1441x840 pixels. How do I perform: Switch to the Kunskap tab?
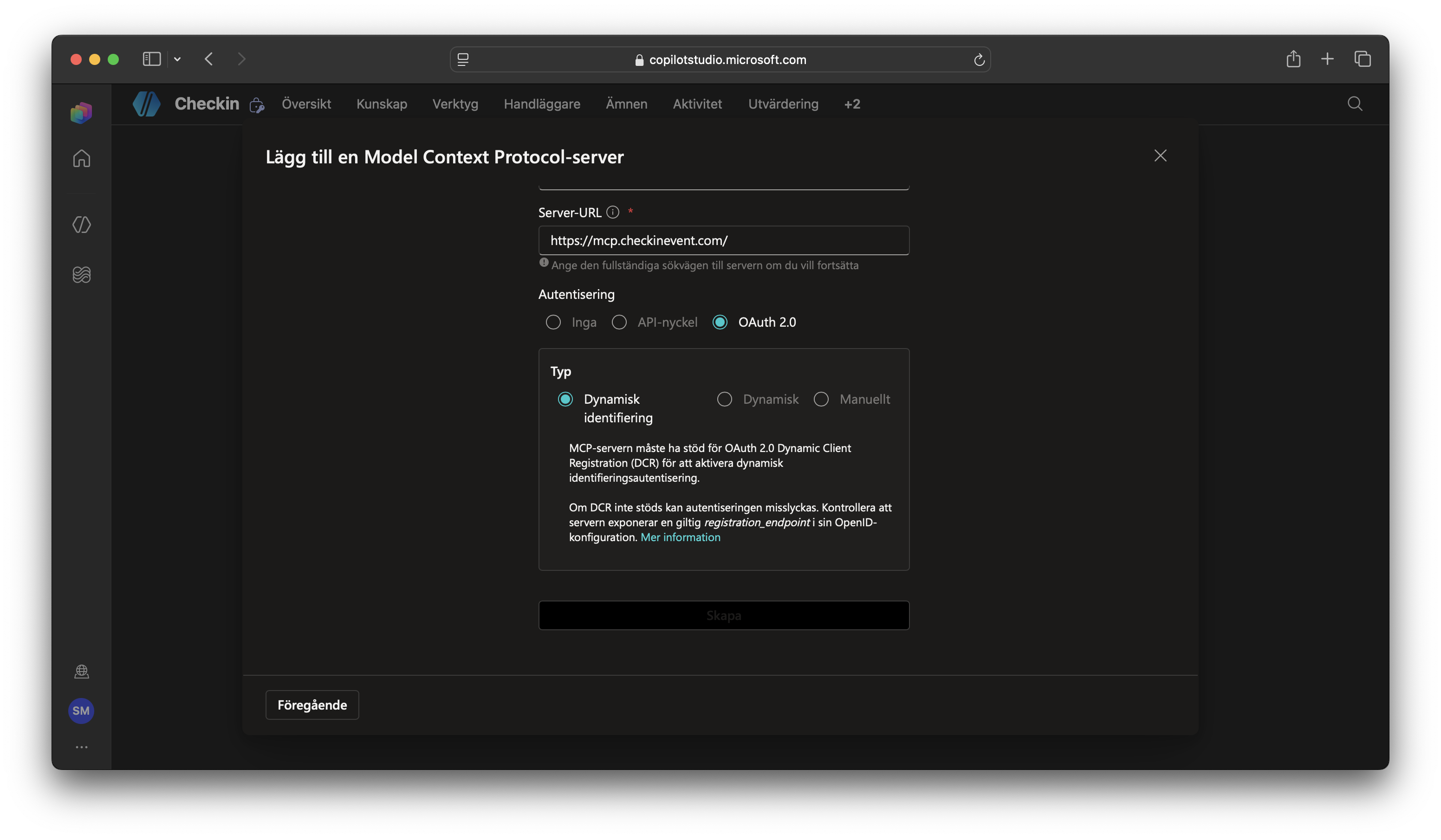pyautogui.click(x=382, y=104)
